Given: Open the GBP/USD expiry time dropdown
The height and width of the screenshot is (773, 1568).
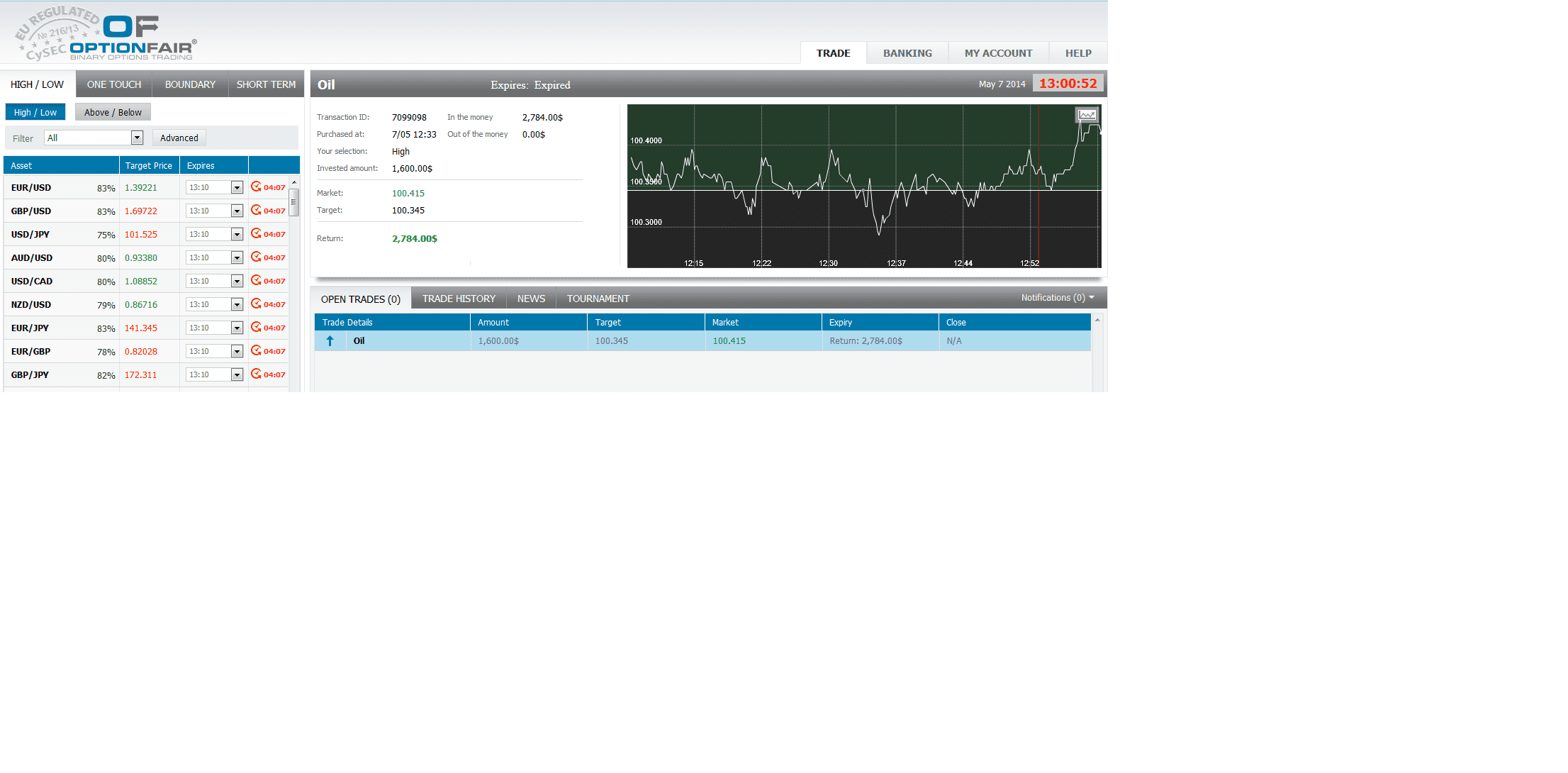Looking at the screenshot, I should [237, 211].
